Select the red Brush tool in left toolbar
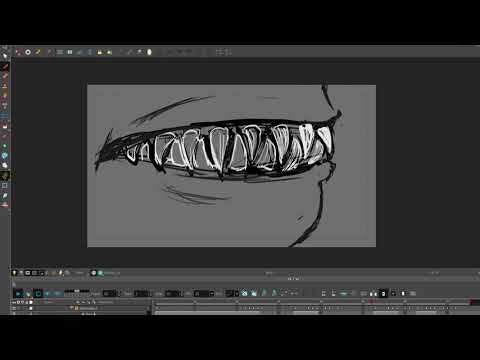 [x=5, y=67]
